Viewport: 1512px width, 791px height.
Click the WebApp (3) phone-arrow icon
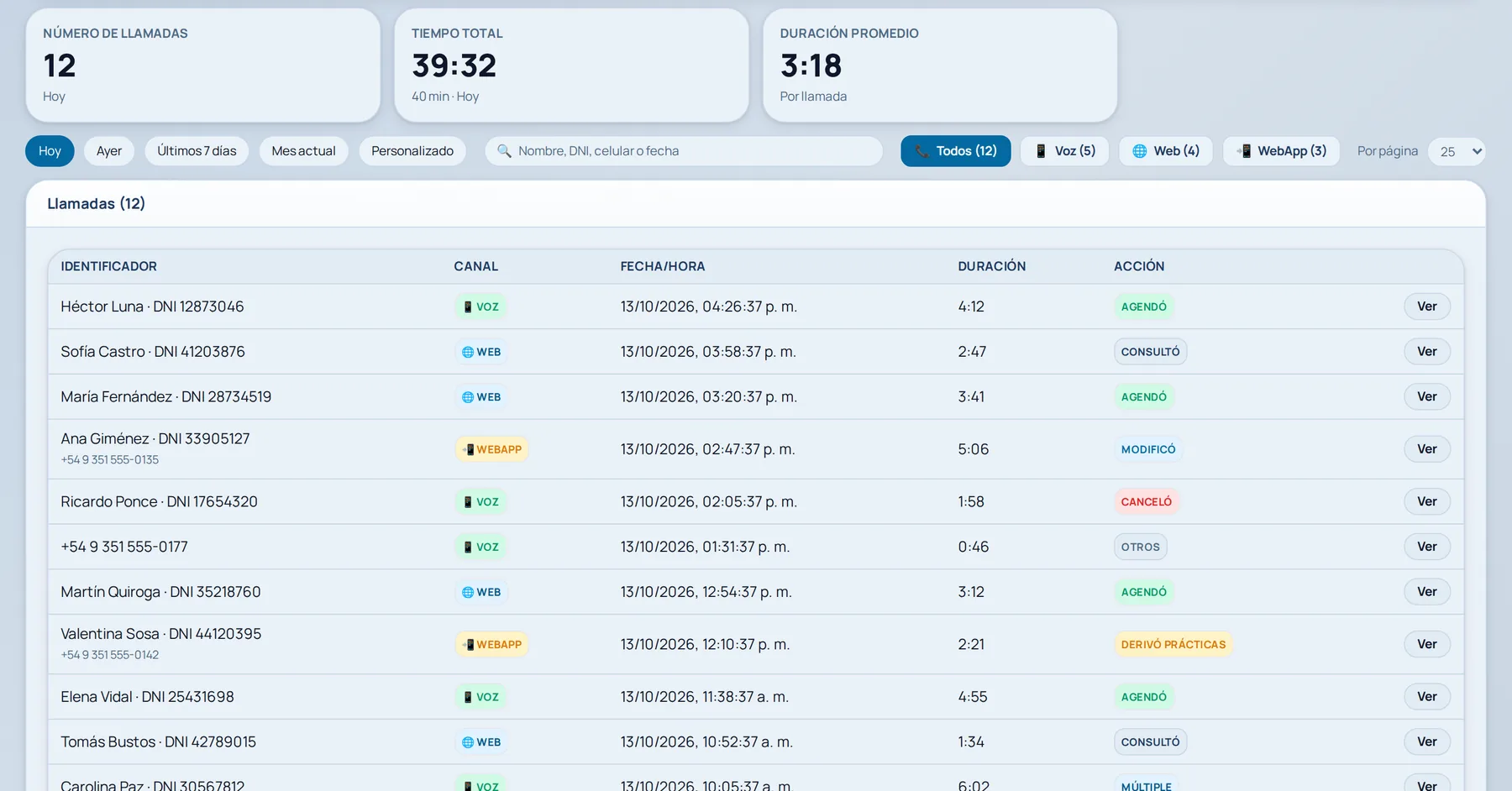1245,151
